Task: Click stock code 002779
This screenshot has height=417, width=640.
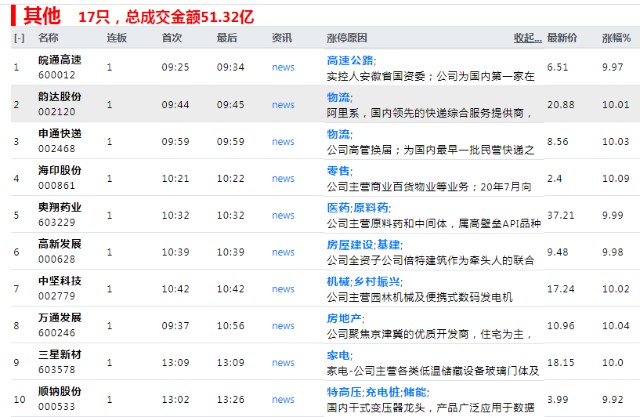Action: 57,296
